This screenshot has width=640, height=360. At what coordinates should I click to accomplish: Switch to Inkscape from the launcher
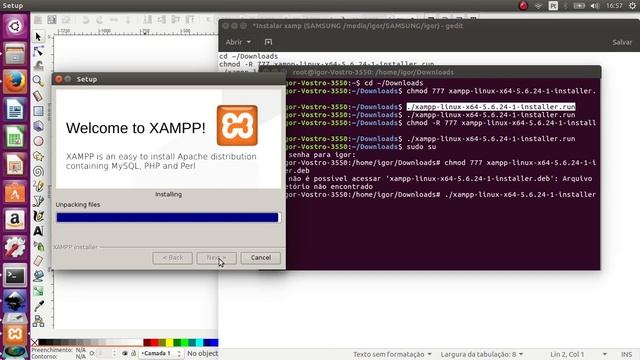pos(15,302)
